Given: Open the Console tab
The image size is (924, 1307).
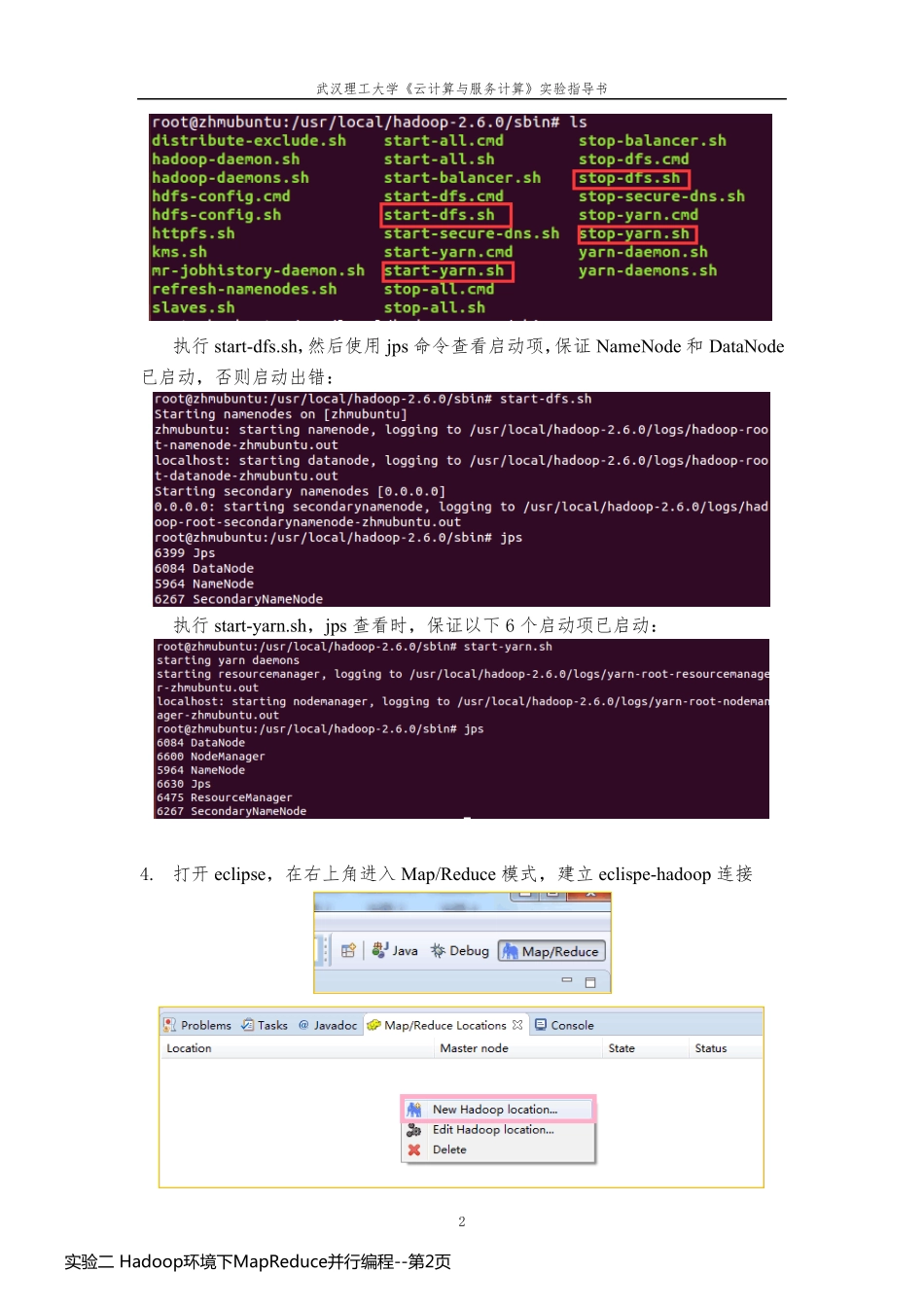Looking at the screenshot, I should 564,1025.
